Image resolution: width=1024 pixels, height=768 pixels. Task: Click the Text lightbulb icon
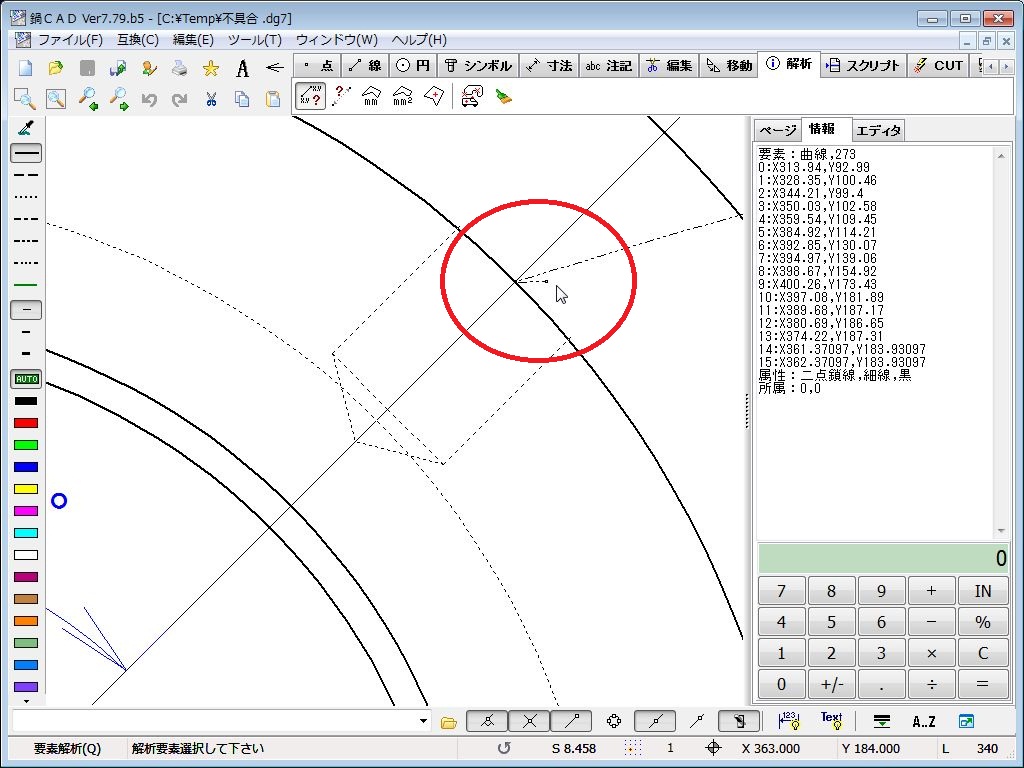click(832, 720)
